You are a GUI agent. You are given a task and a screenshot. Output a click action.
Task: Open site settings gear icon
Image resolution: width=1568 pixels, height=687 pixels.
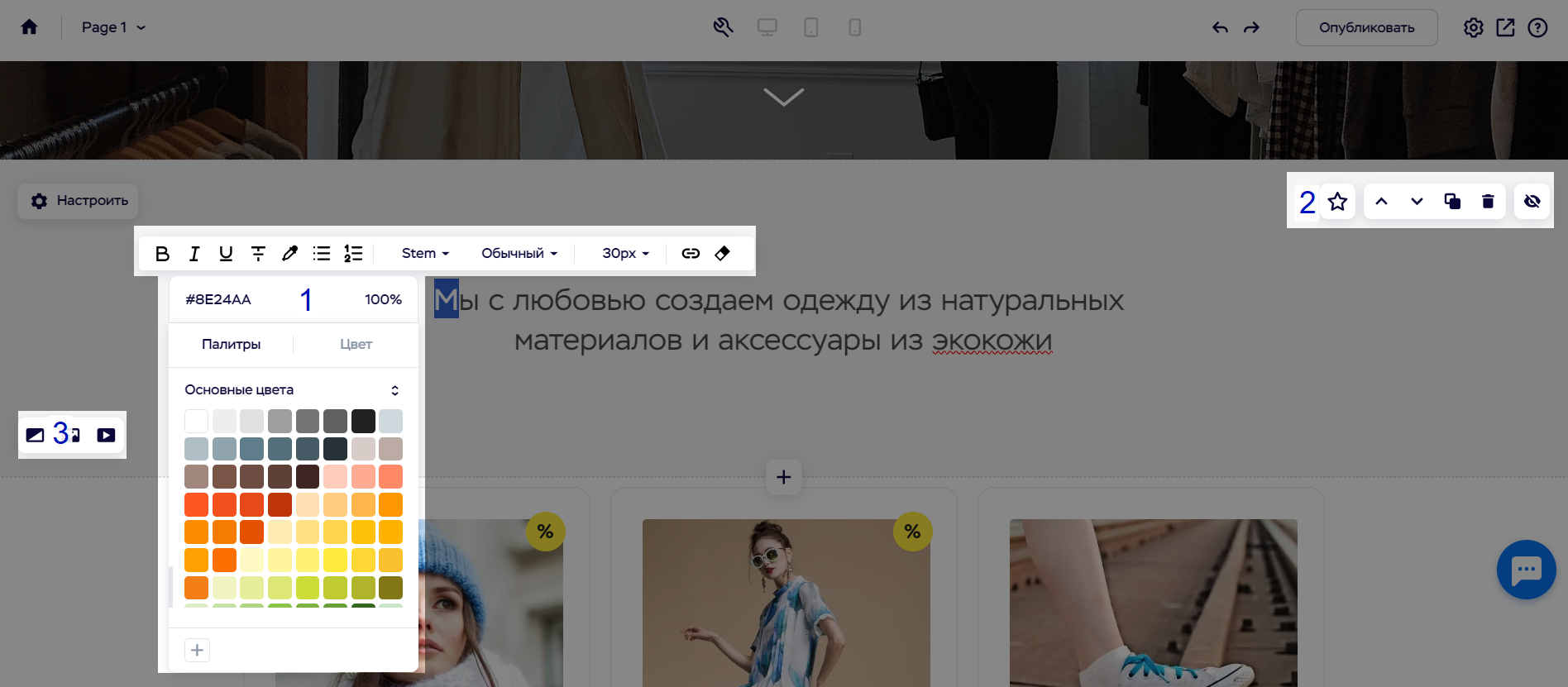point(1474,27)
